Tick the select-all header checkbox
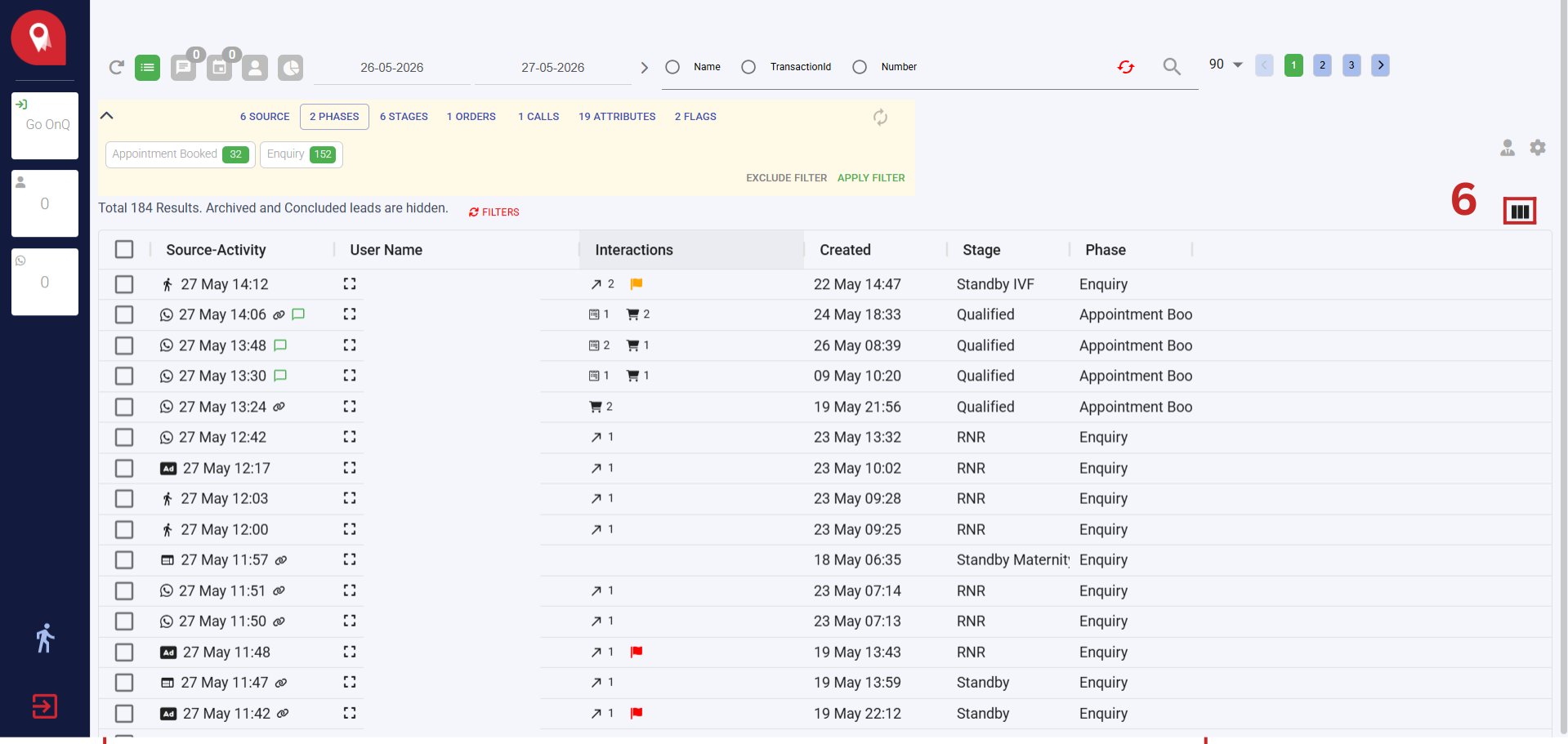 tap(124, 249)
